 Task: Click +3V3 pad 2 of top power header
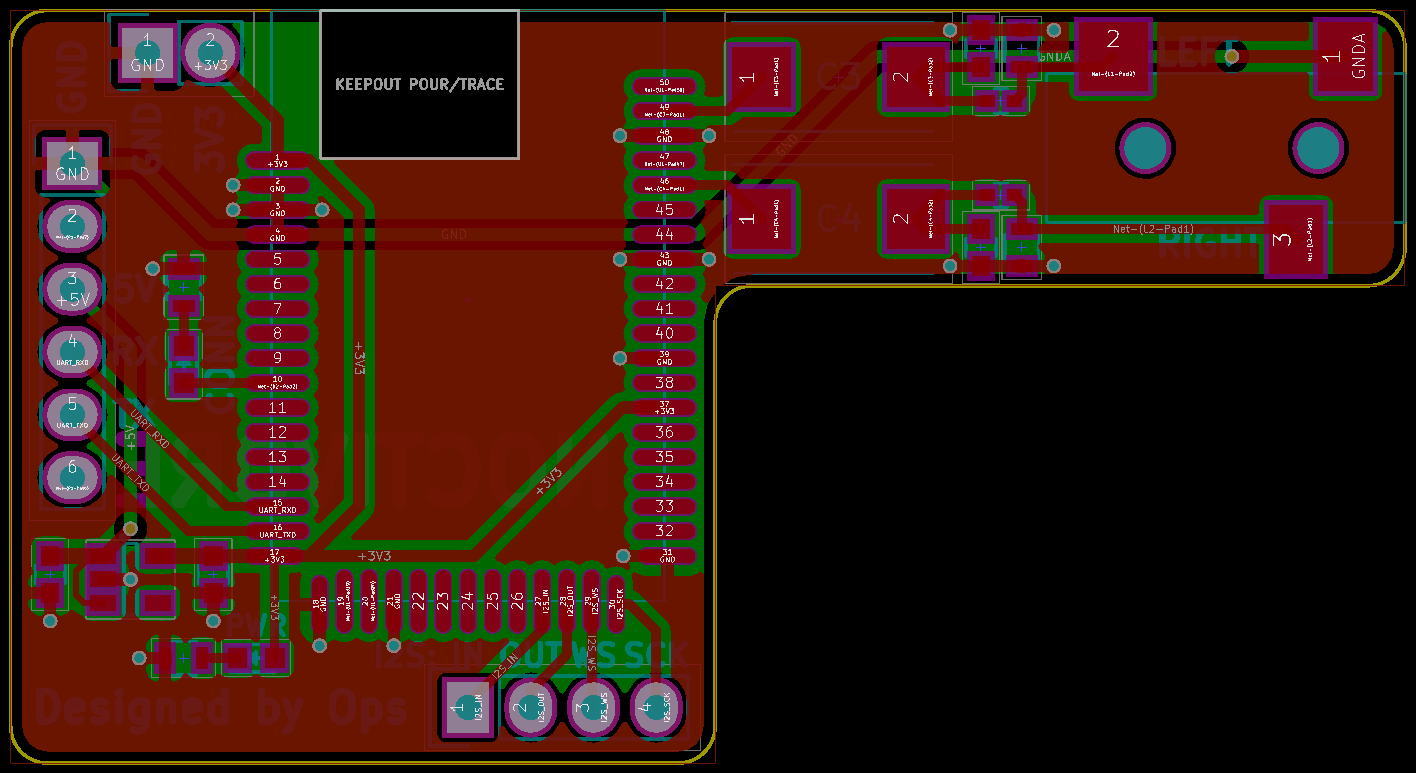coord(210,52)
